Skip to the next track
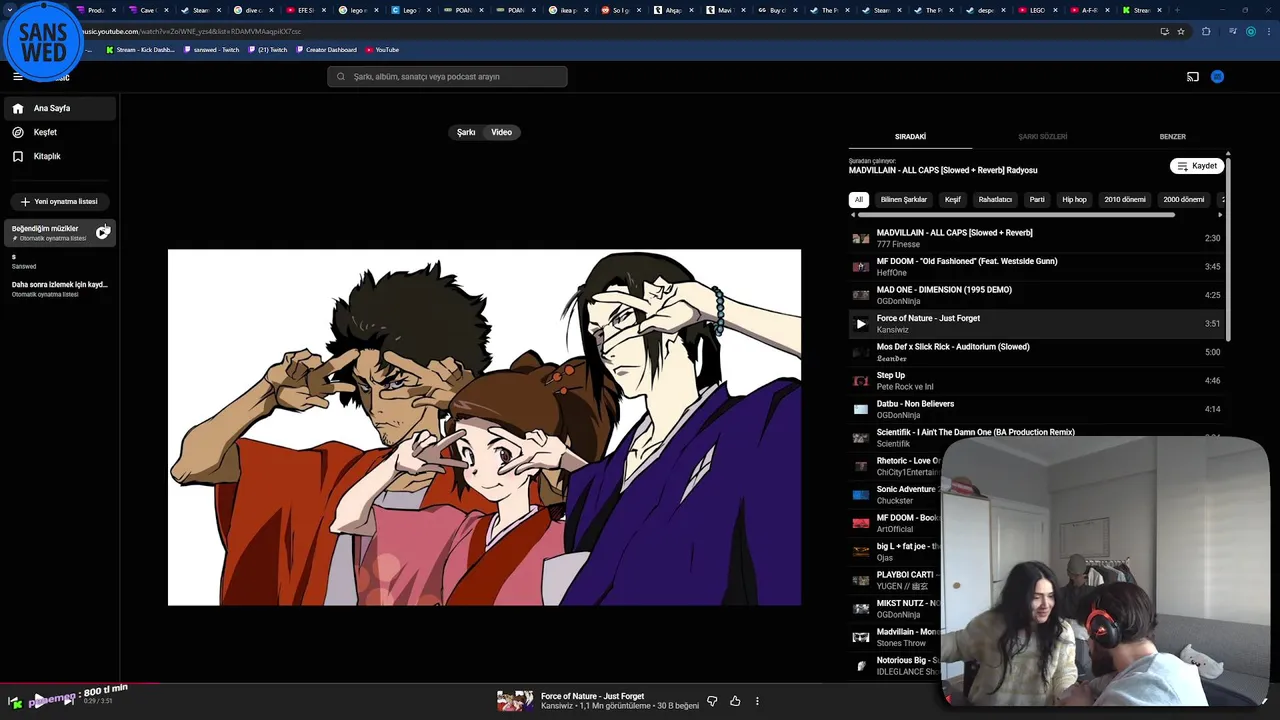The height and width of the screenshot is (720, 1280). point(67,700)
